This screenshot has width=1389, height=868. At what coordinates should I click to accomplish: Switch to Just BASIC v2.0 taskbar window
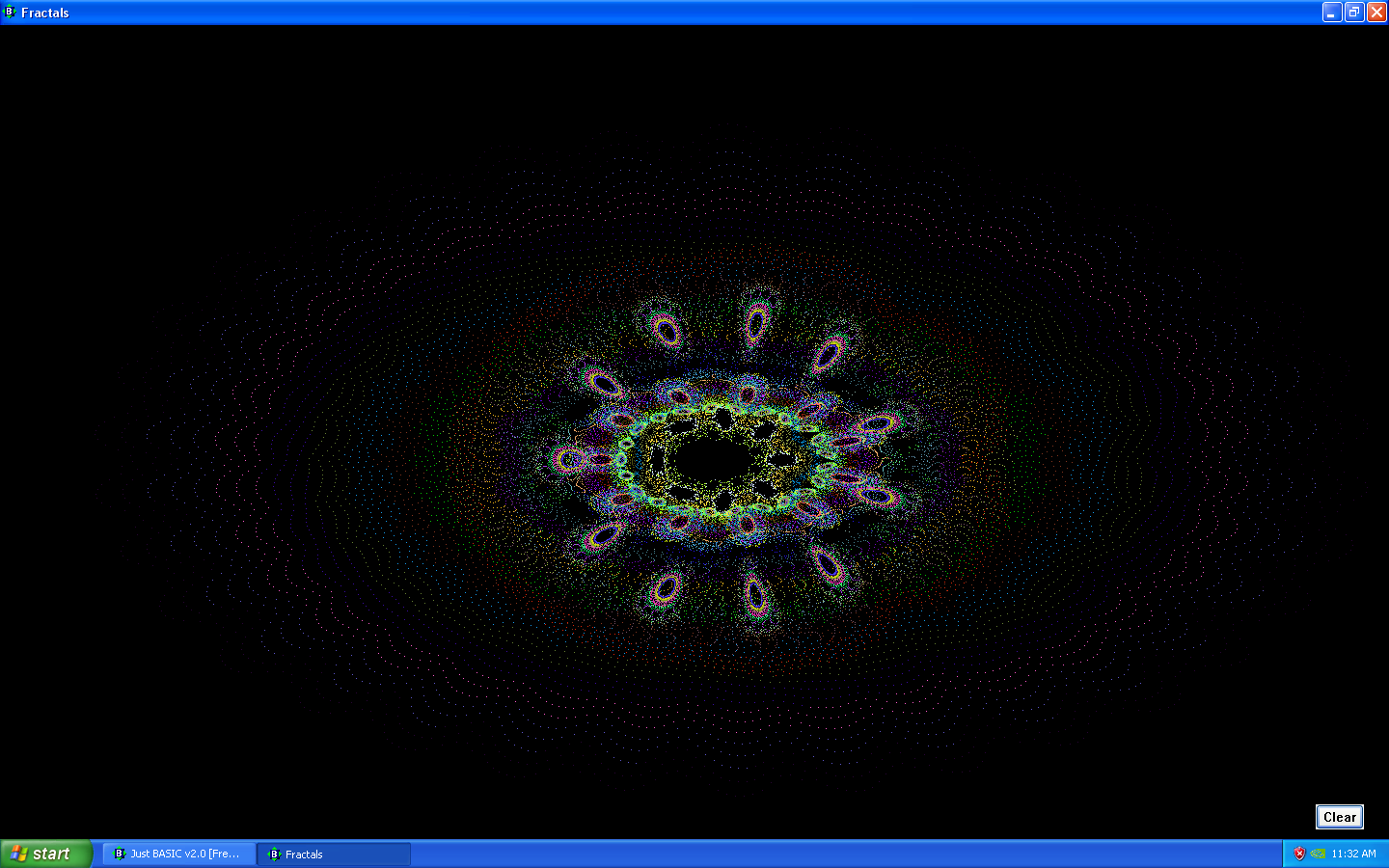(179, 854)
